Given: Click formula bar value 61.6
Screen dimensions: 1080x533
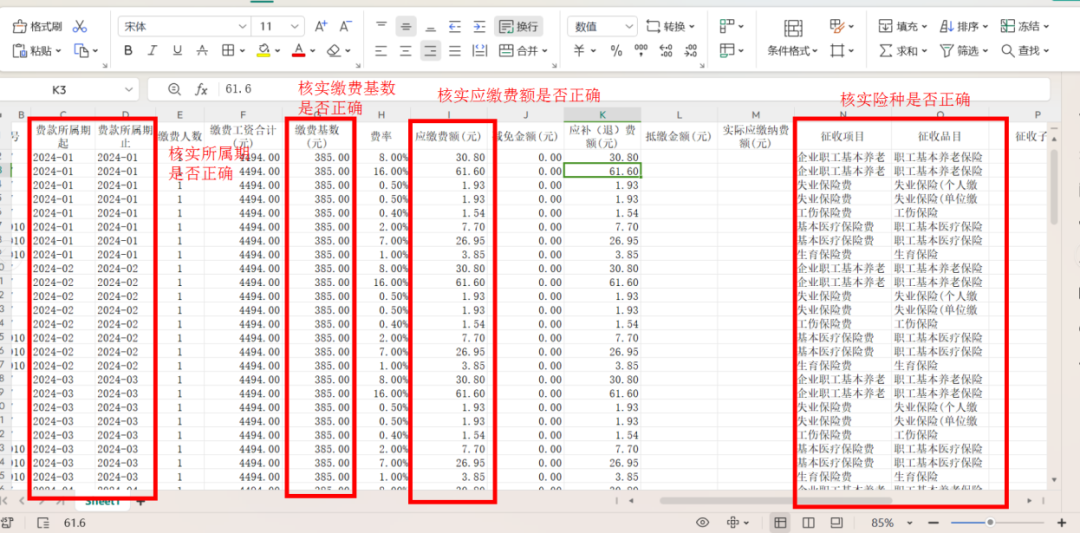Looking at the screenshot, I should coord(239,90).
